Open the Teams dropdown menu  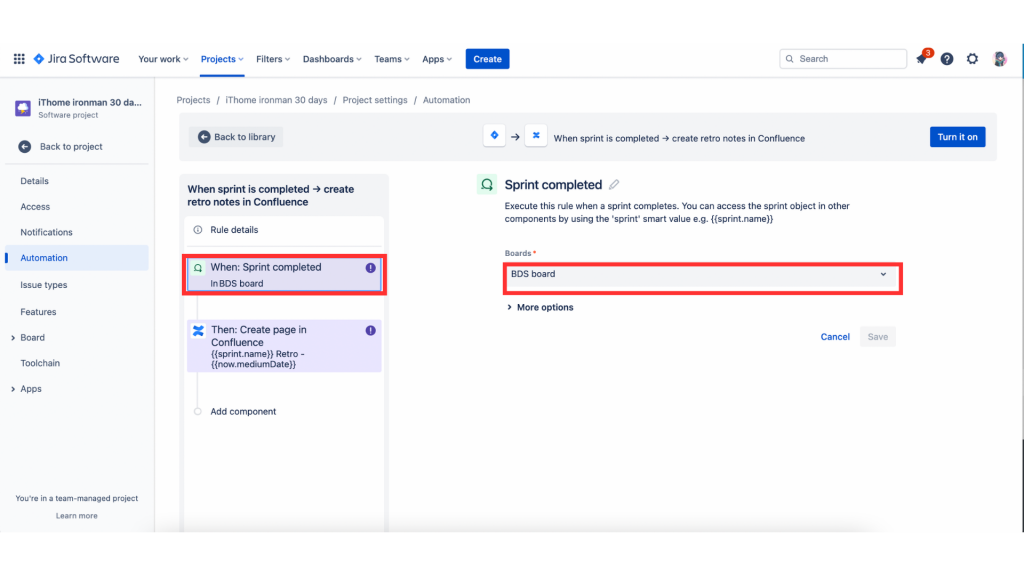click(x=392, y=59)
